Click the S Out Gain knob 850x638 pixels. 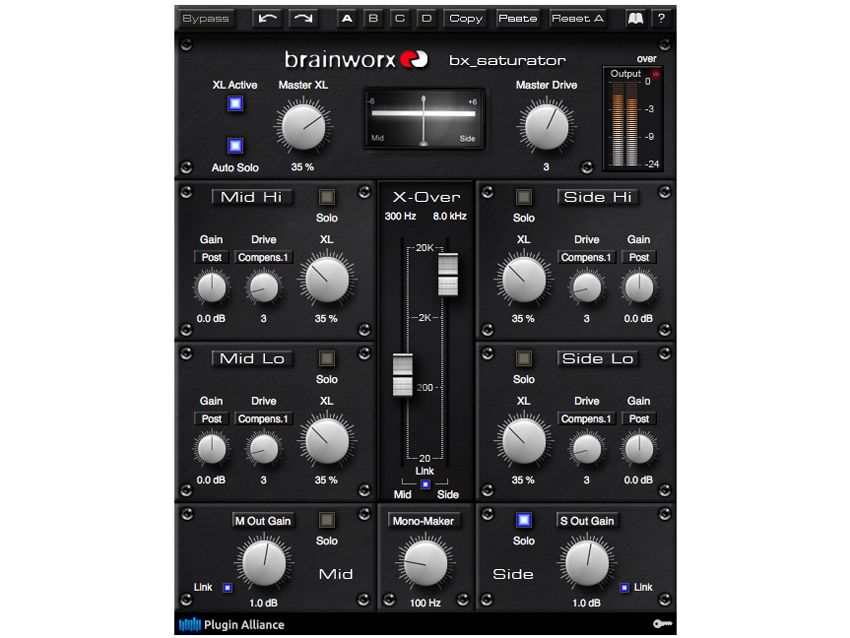(587, 563)
